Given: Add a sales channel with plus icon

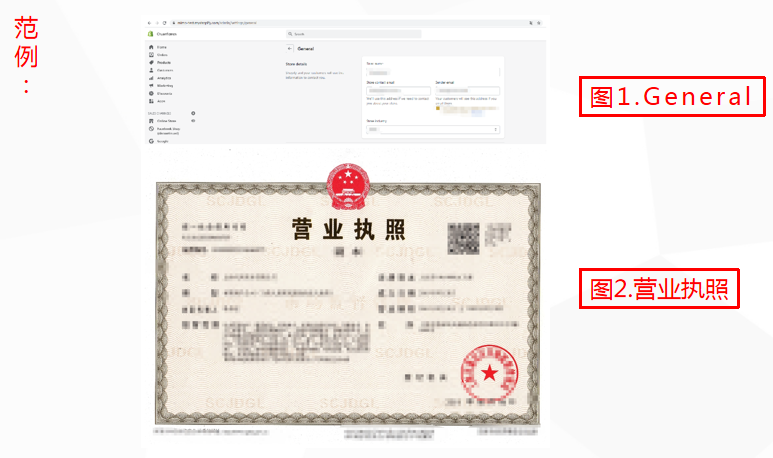Looking at the screenshot, I should pos(193,113).
